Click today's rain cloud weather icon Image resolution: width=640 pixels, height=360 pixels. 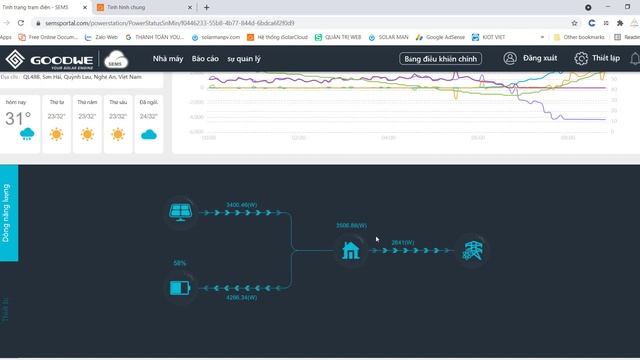(x=27, y=134)
